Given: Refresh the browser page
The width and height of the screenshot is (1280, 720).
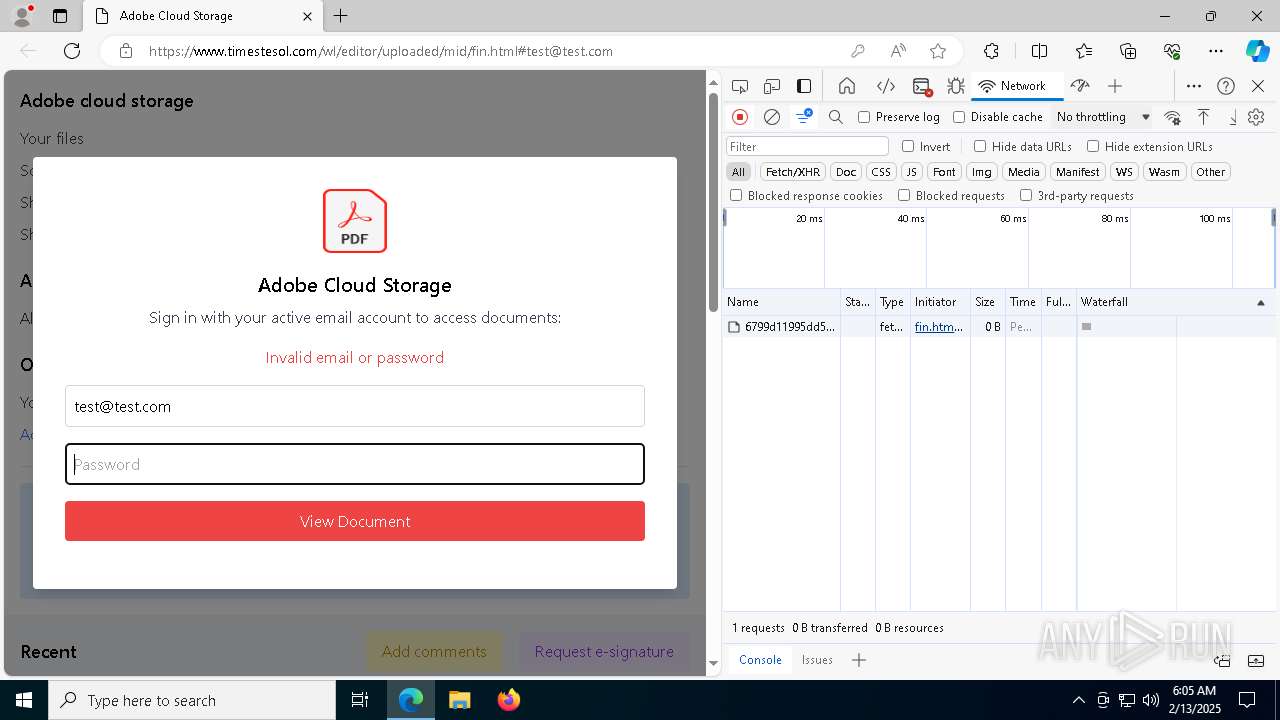Looking at the screenshot, I should (x=72, y=51).
